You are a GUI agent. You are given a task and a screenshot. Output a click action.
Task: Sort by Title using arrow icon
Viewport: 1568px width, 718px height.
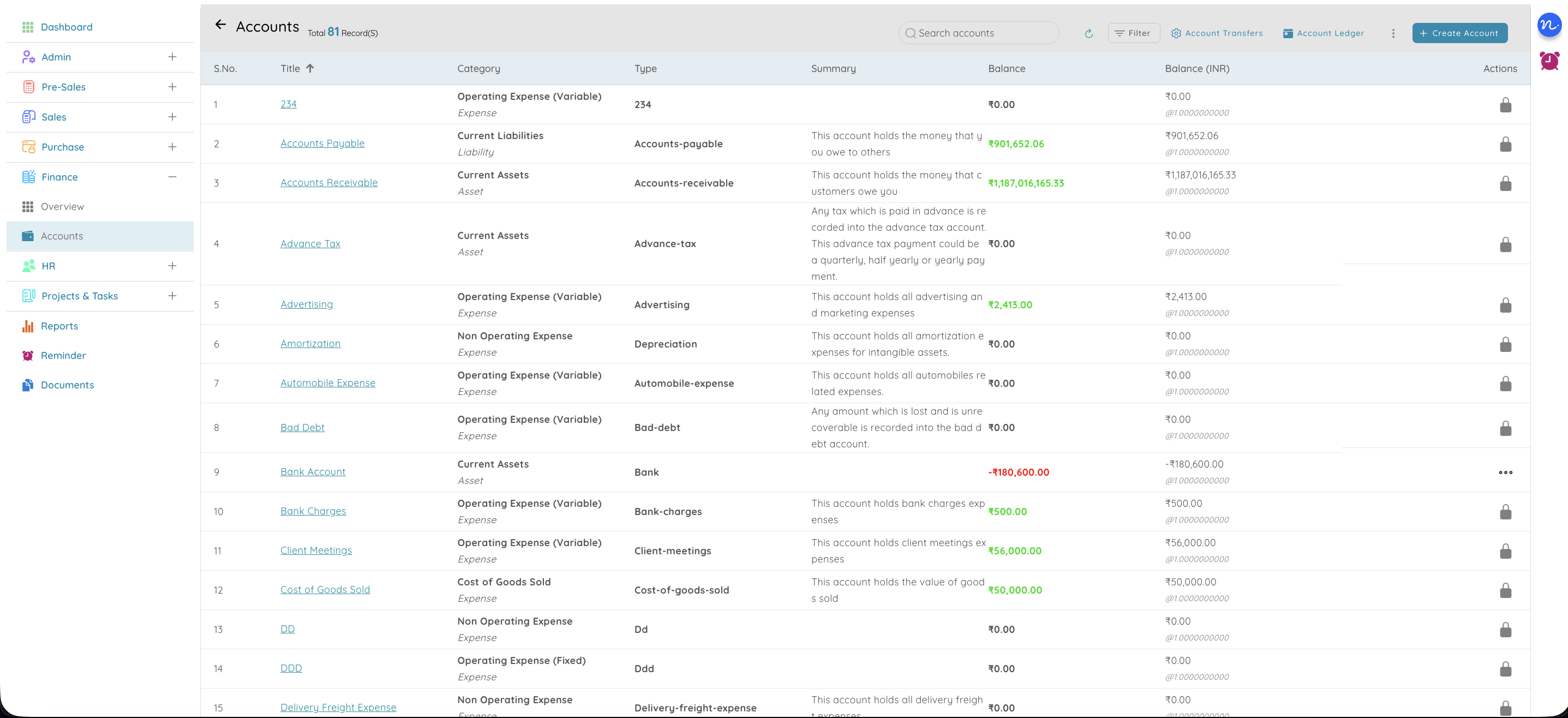[310, 68]
